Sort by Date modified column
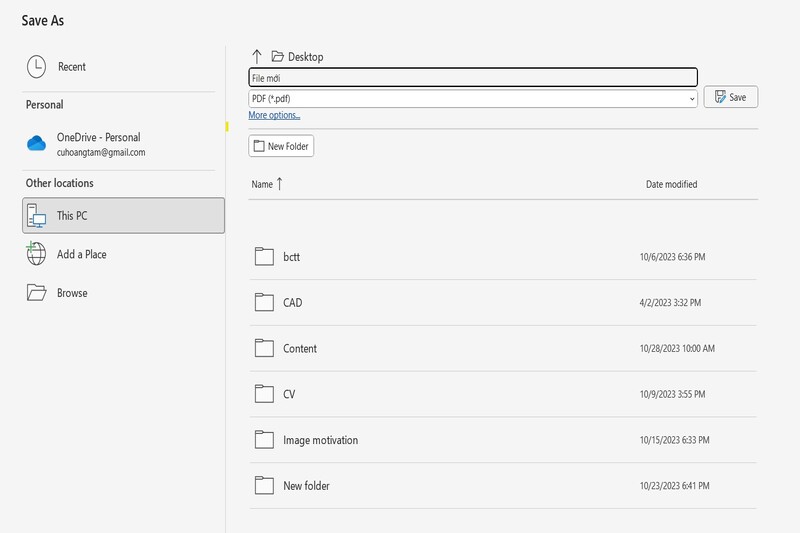The height and width of the screenshot is (533, 800). tap(671, 184)
